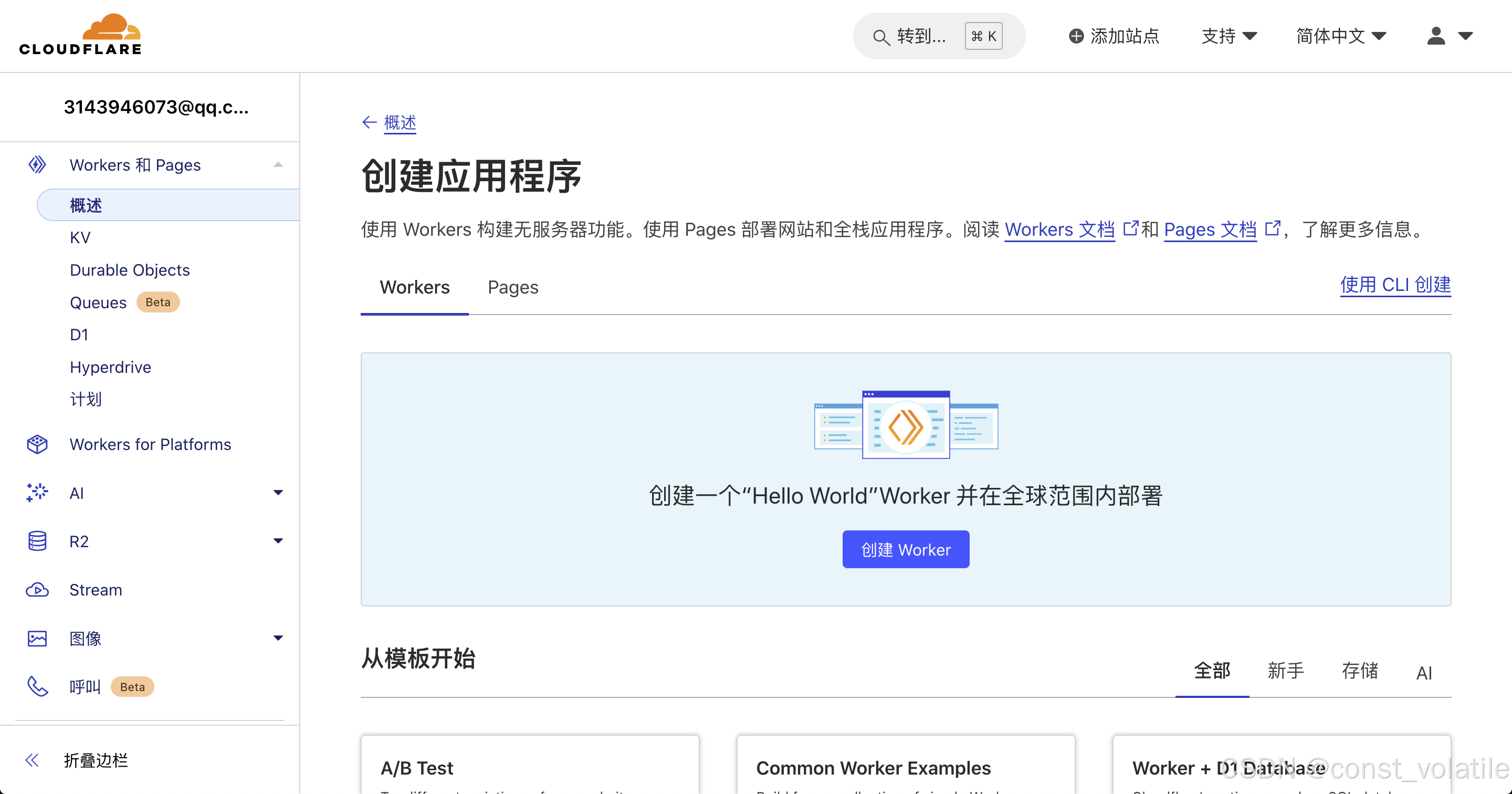This screenshot has width=1512, height=794.
Task: Select the 呼叫 phone sidebar icon
Action: coord(36,686)
